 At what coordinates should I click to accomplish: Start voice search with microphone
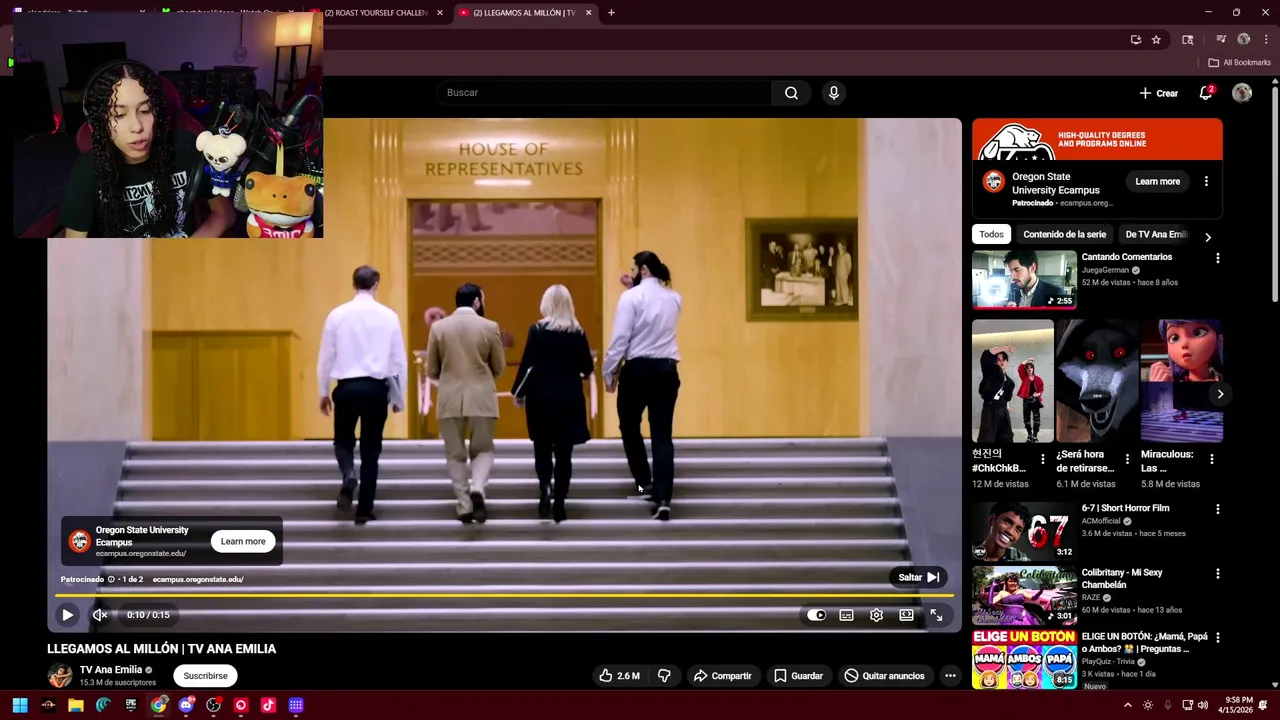click(x=834, y=93)
